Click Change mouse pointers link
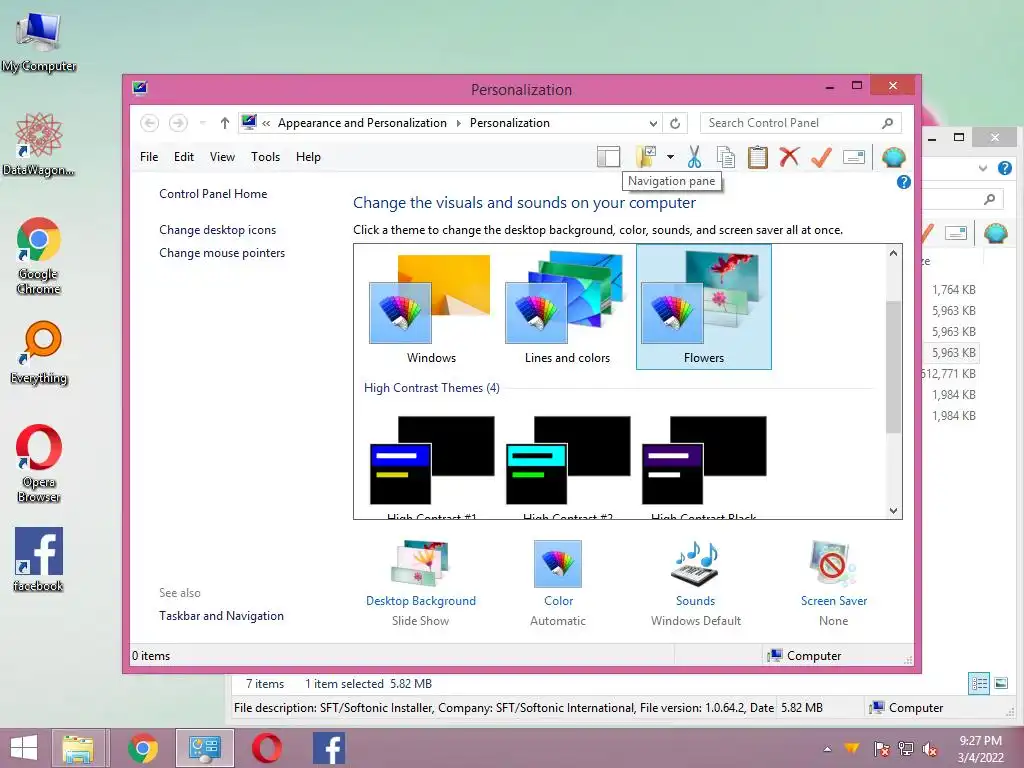Viewport: 1024px width, 768px height. 222,253
